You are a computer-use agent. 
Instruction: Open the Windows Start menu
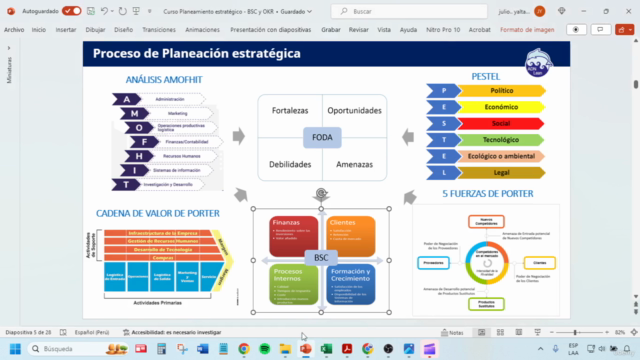pos(15,349)
